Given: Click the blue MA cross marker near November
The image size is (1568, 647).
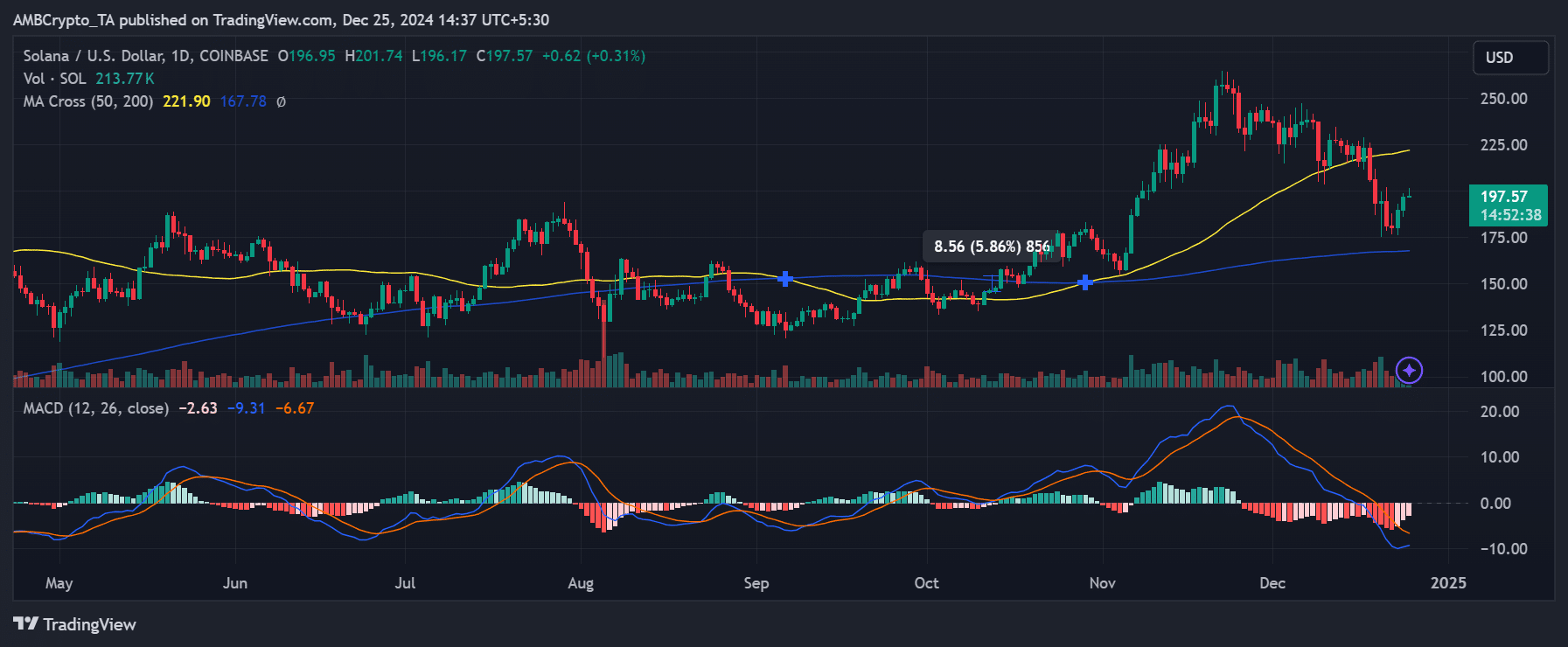Looking at the screenshot, I should click(x=1084, y=282).
